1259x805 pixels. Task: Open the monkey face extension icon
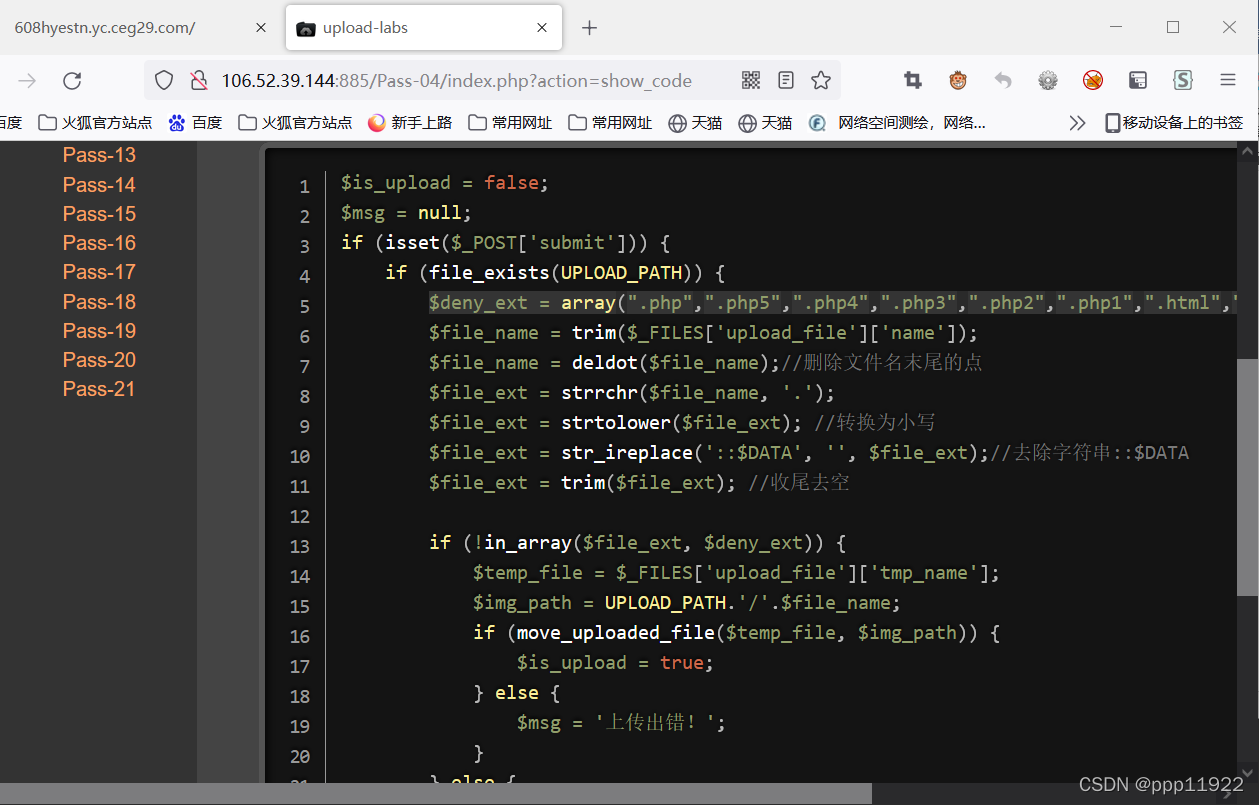(958, 81)
